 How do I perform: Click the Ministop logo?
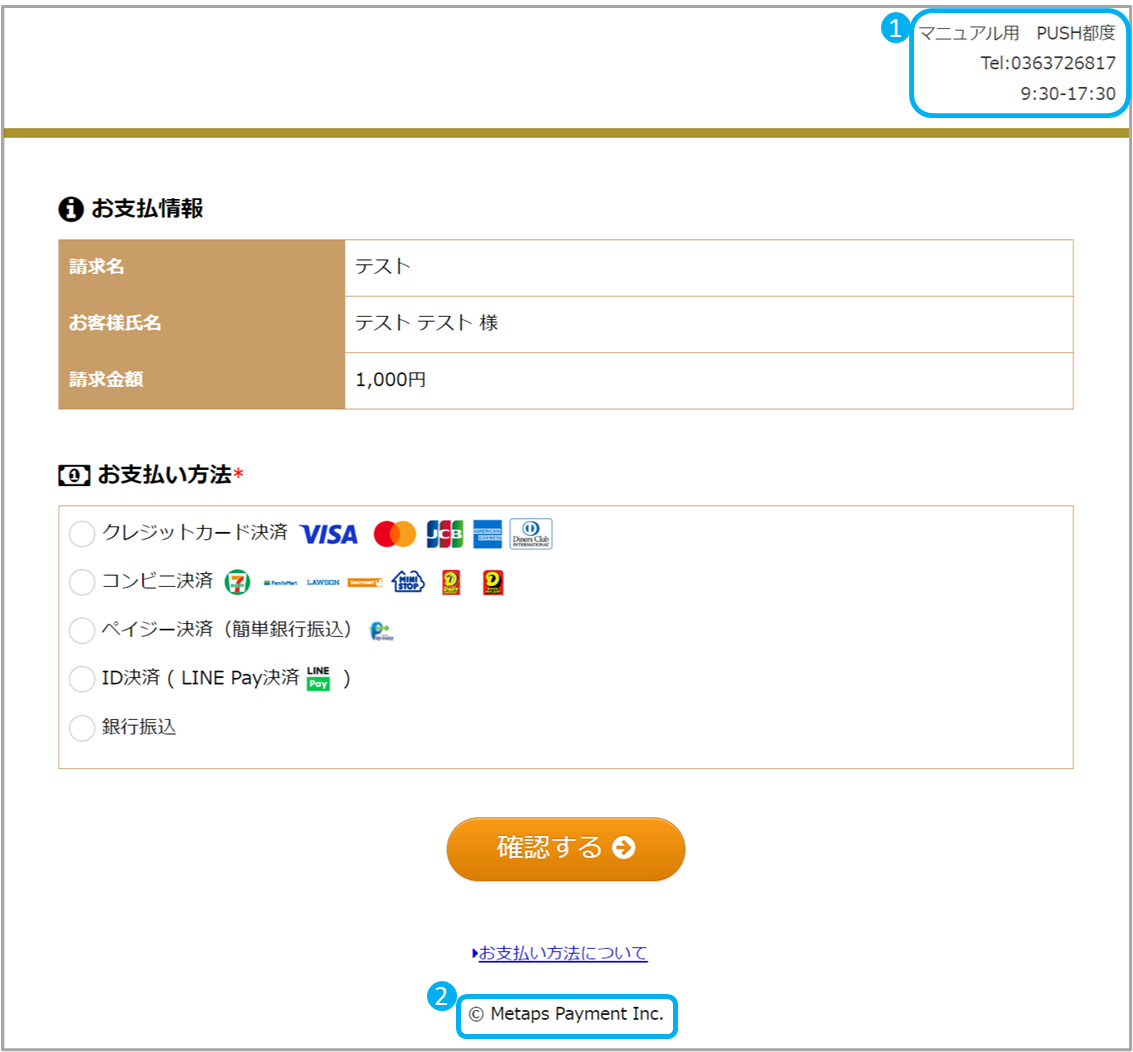[408, 581]
